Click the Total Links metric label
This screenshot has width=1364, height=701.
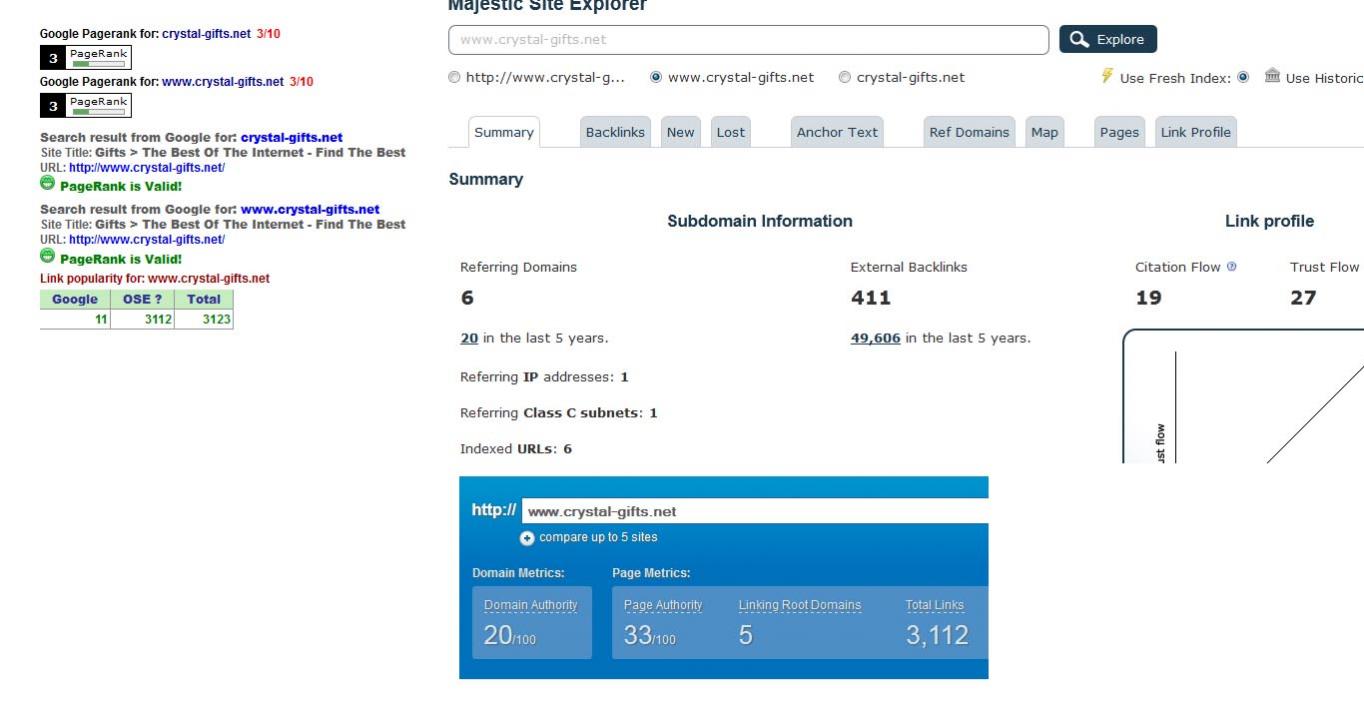(935, 605)
